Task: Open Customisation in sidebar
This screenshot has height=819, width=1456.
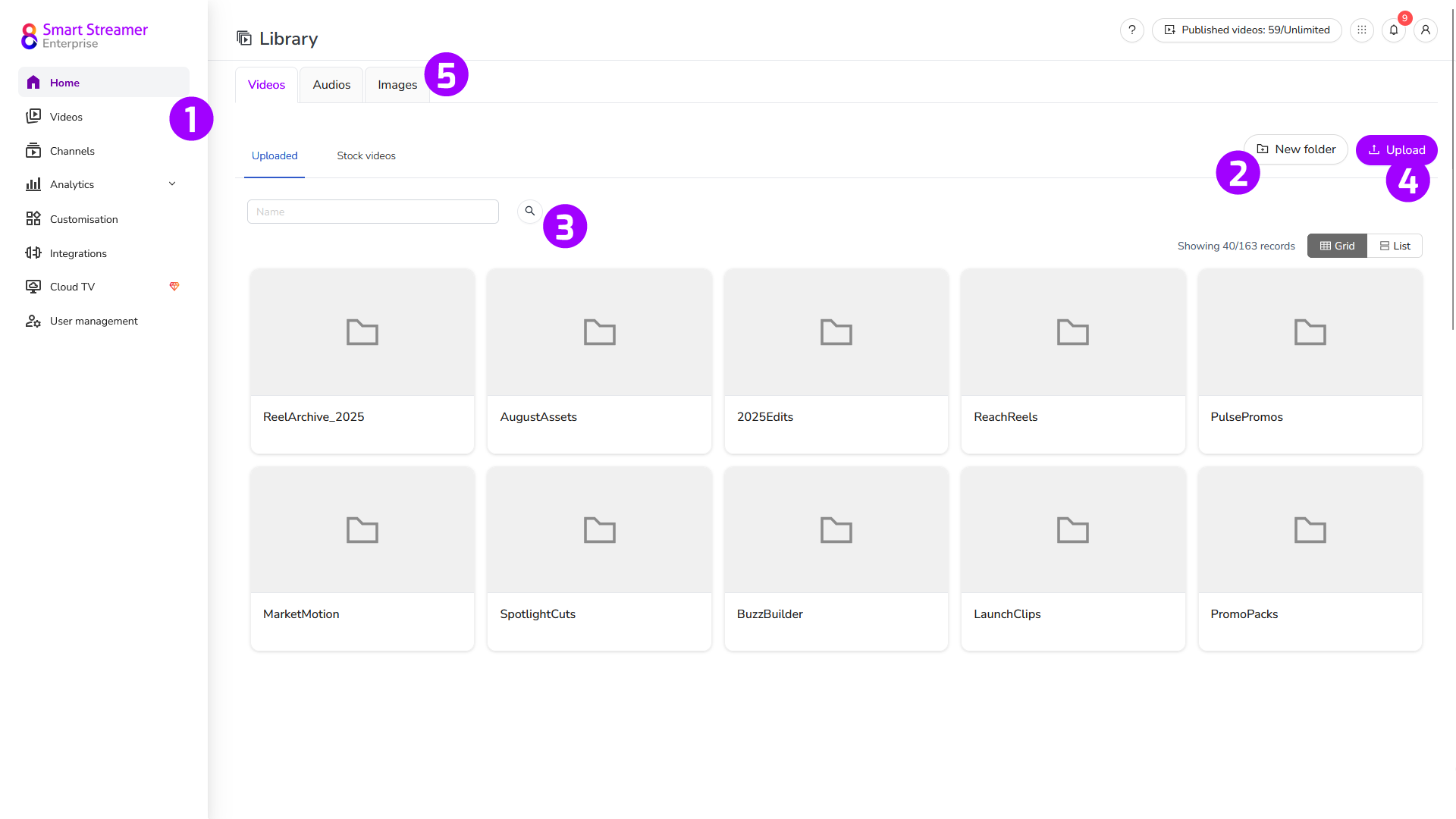Action: pyautogui.click(x=83, y=219)
